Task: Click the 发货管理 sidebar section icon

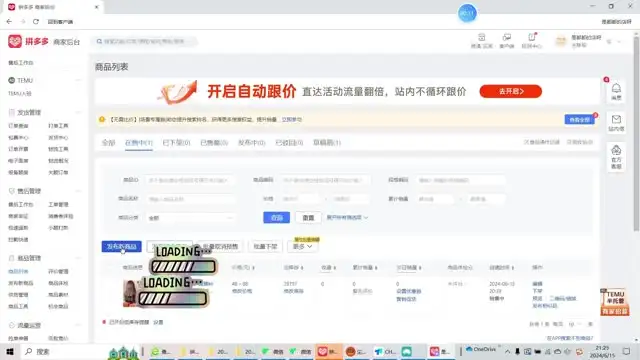Action: [11, 112]
